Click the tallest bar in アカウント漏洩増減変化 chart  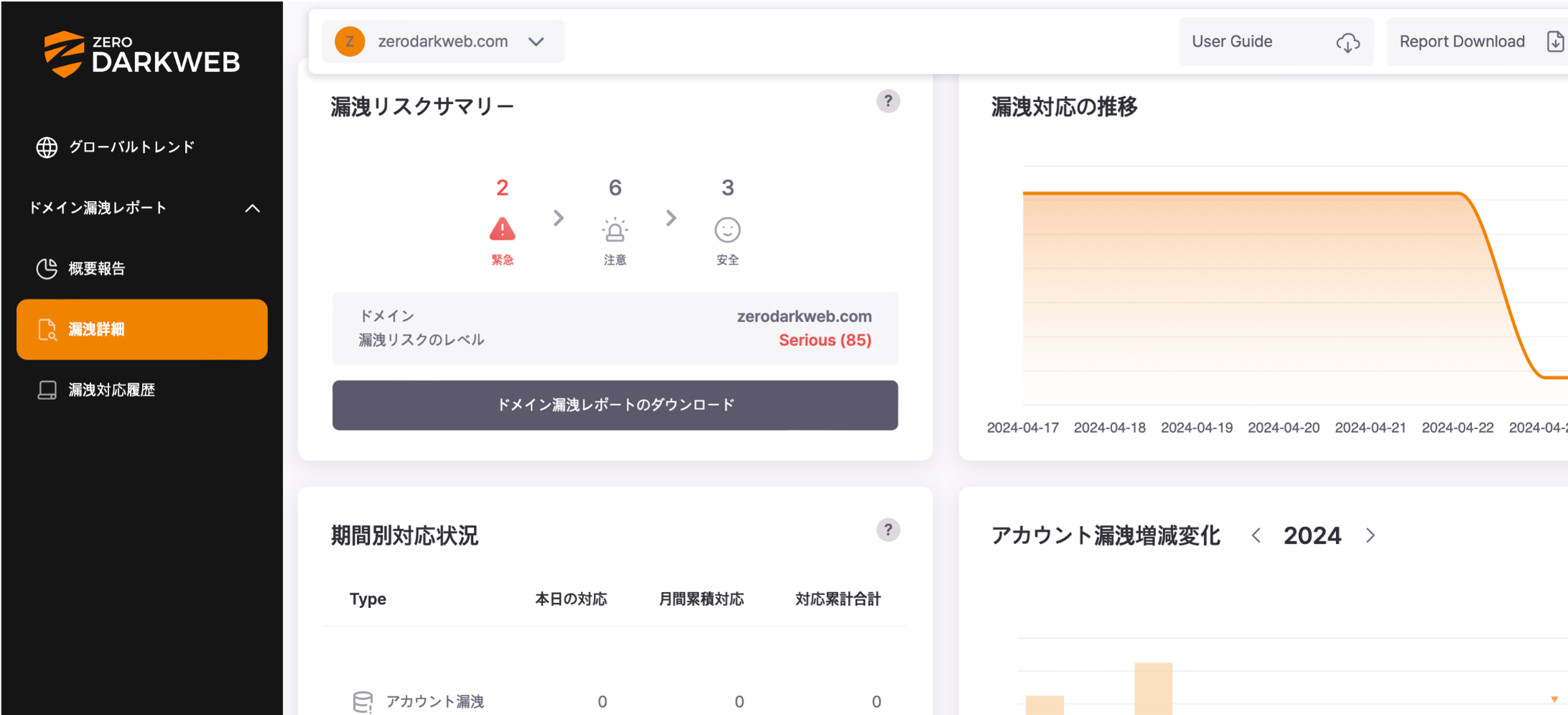click(x=1154, y=688)
